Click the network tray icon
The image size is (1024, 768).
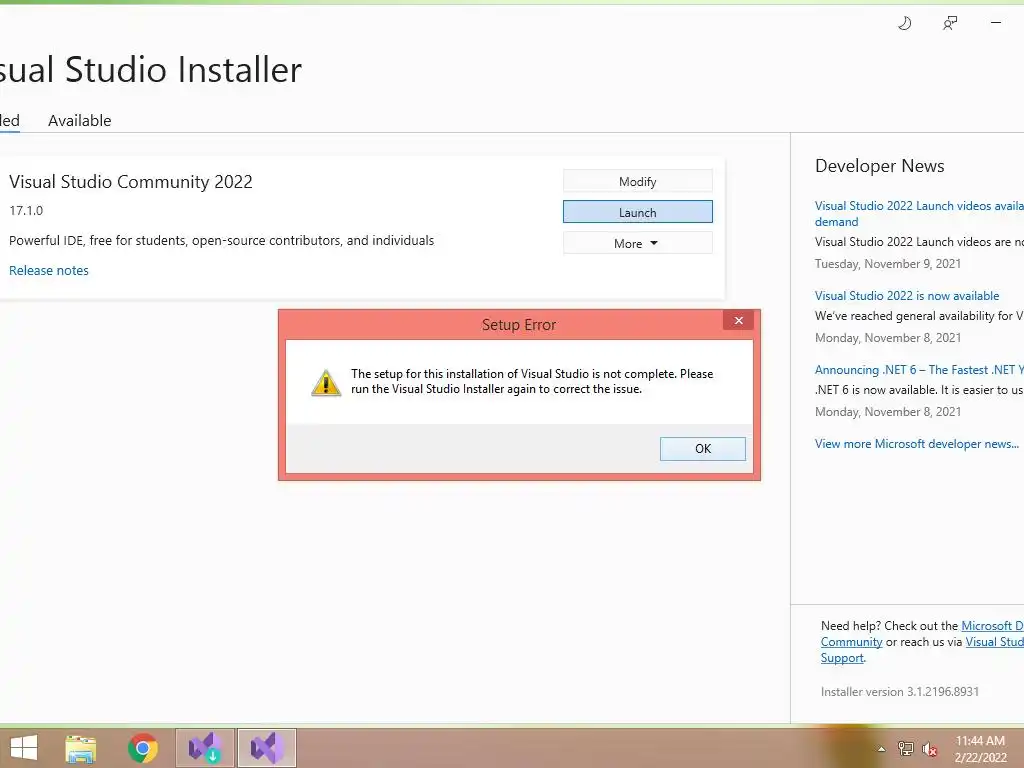pyautogui.click(x=906, y=749)
